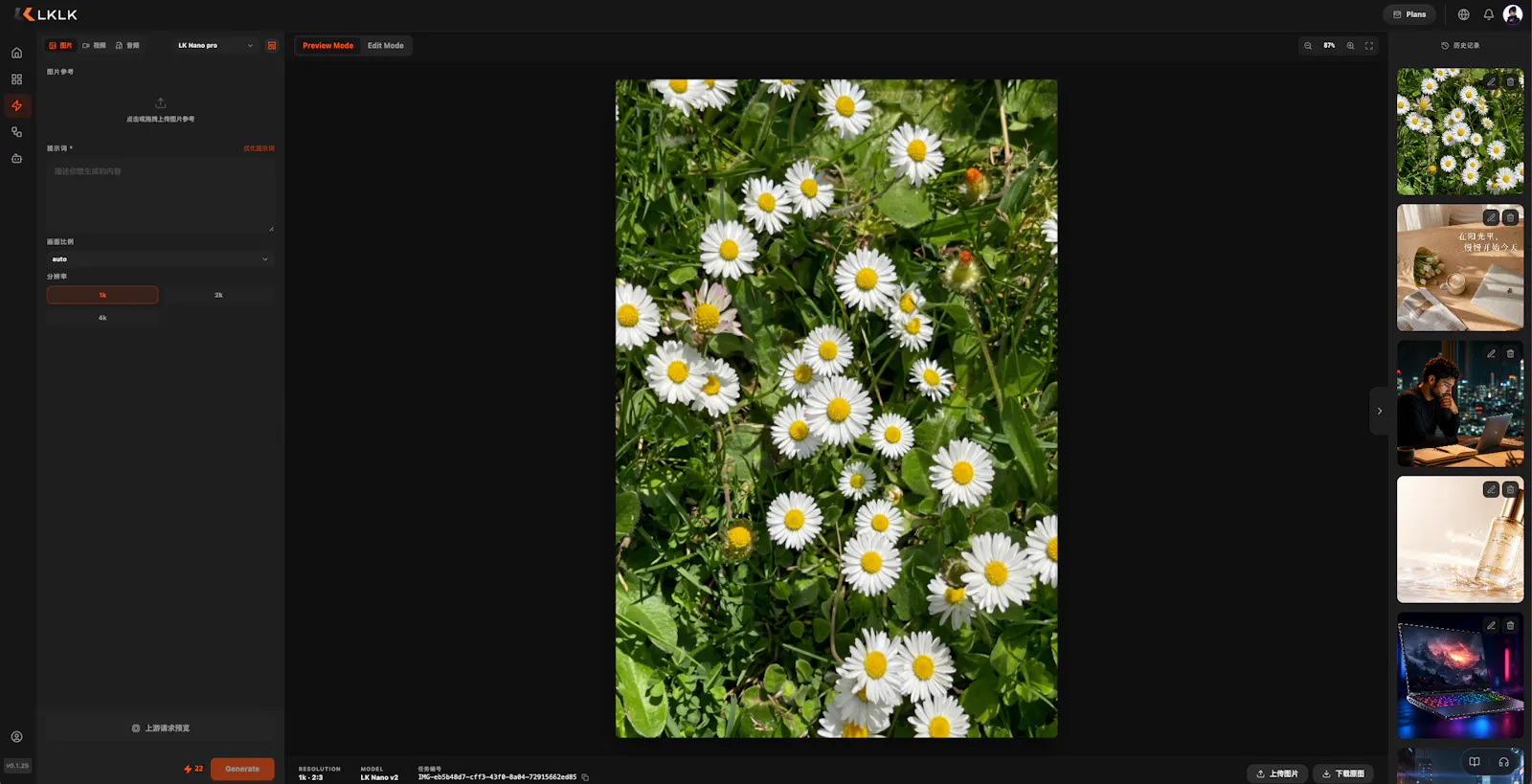This screenshot has height=784, width=1532.
Task: Collapse the history panel with chevron
Action: (1379, 411)
